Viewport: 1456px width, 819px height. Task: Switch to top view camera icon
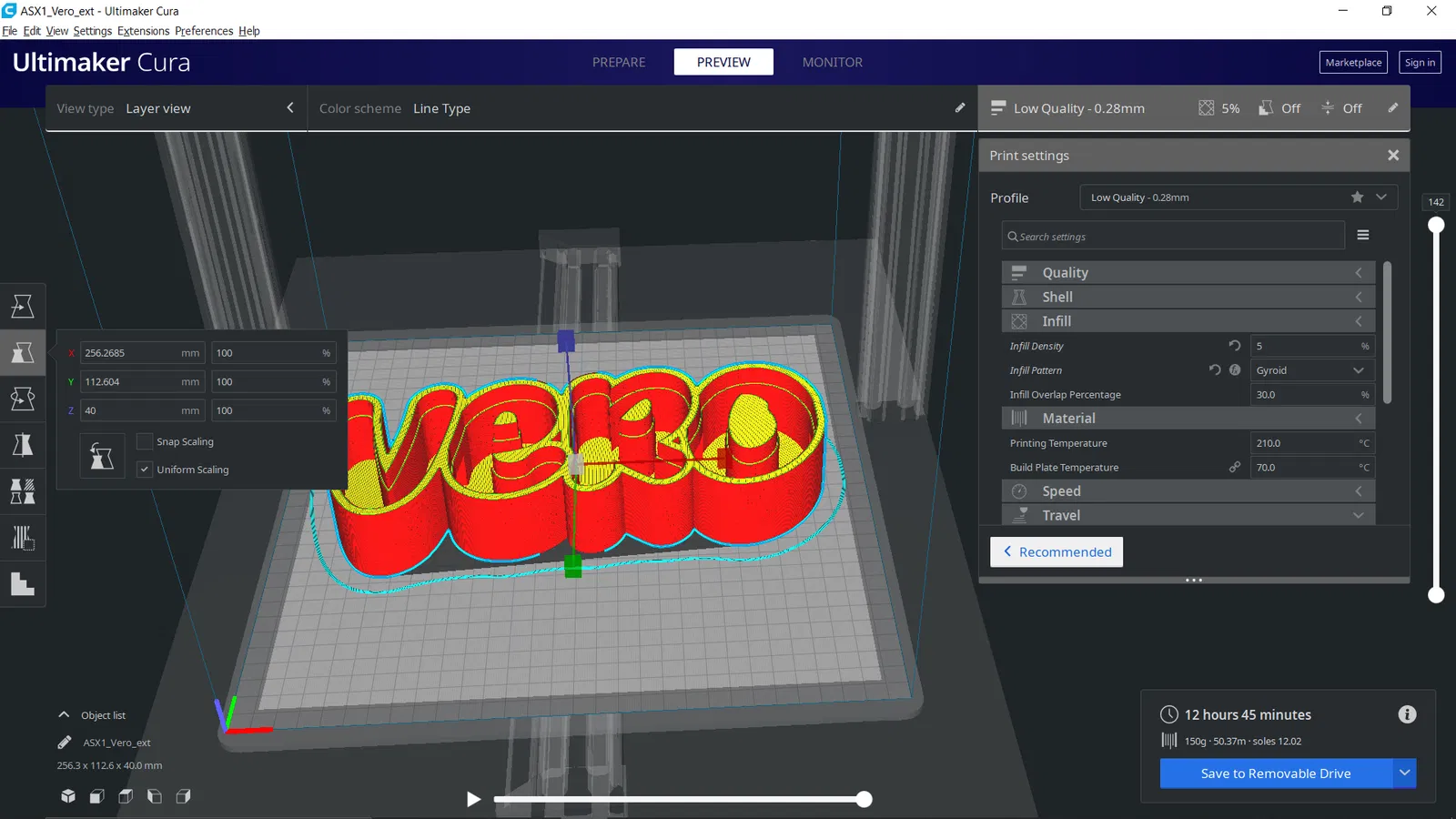[x=126, y=796]
